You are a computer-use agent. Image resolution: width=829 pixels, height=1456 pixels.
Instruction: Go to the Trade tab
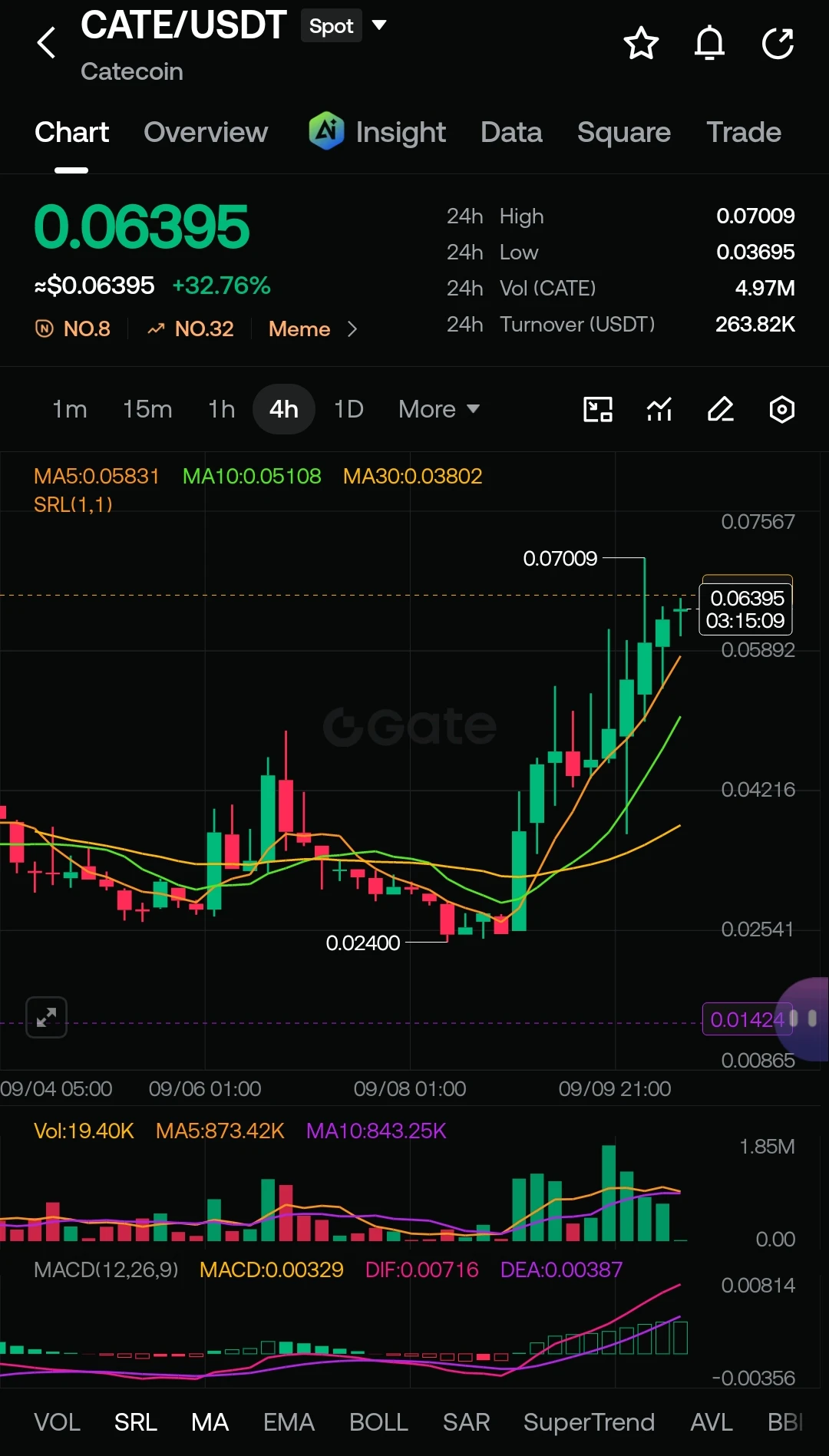[744, 132]
